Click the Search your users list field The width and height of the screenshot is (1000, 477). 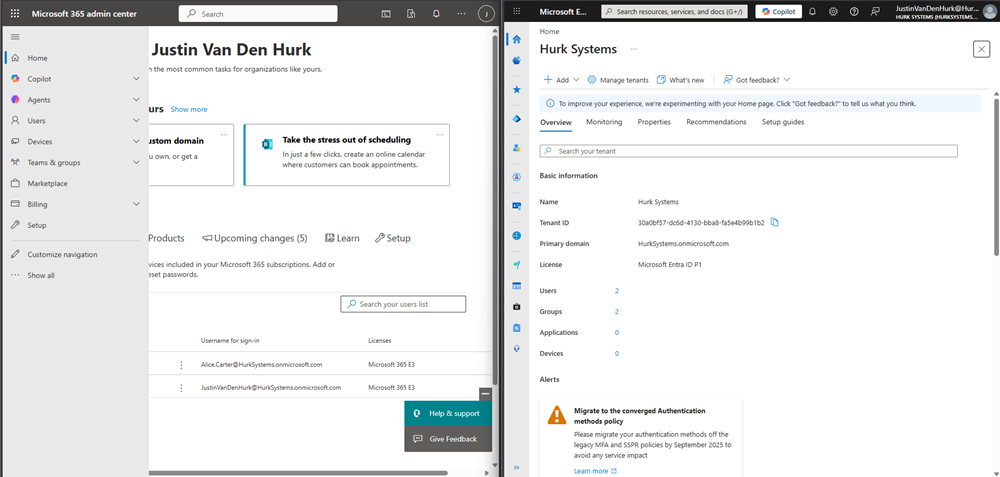(x=403, y=304)
